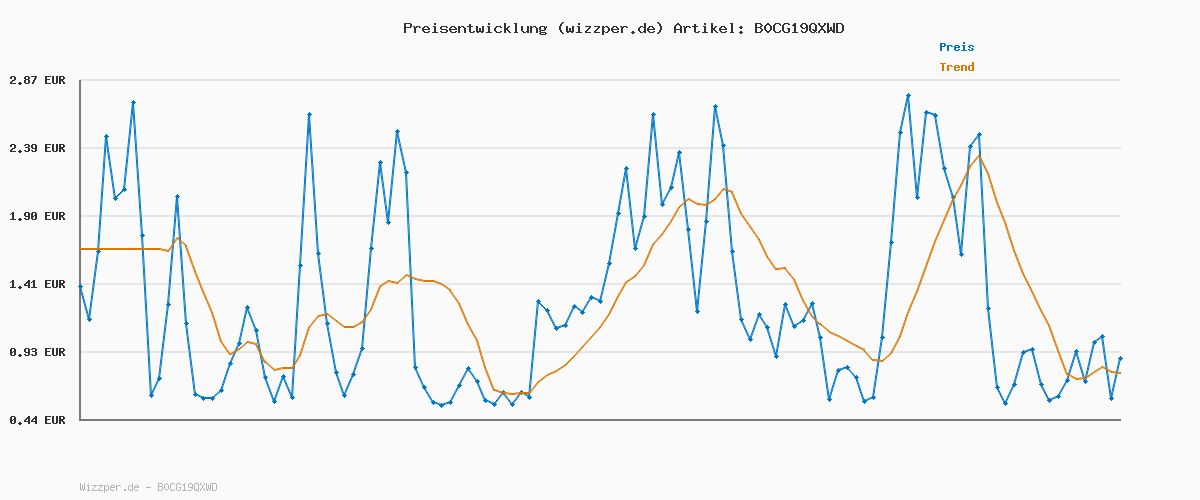Click the orange trend line's right end point
The image size is (1200, 500).
(x=1120, y=373)
